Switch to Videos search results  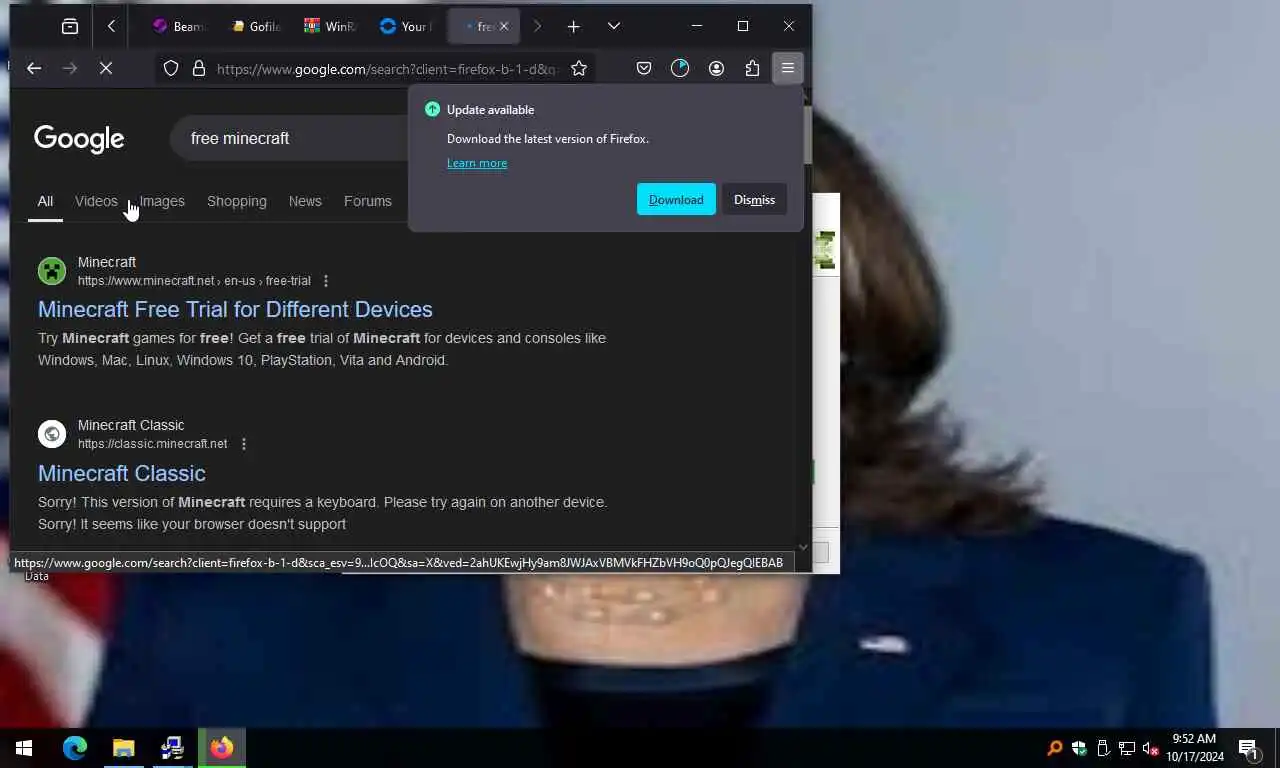coord(96,201)
